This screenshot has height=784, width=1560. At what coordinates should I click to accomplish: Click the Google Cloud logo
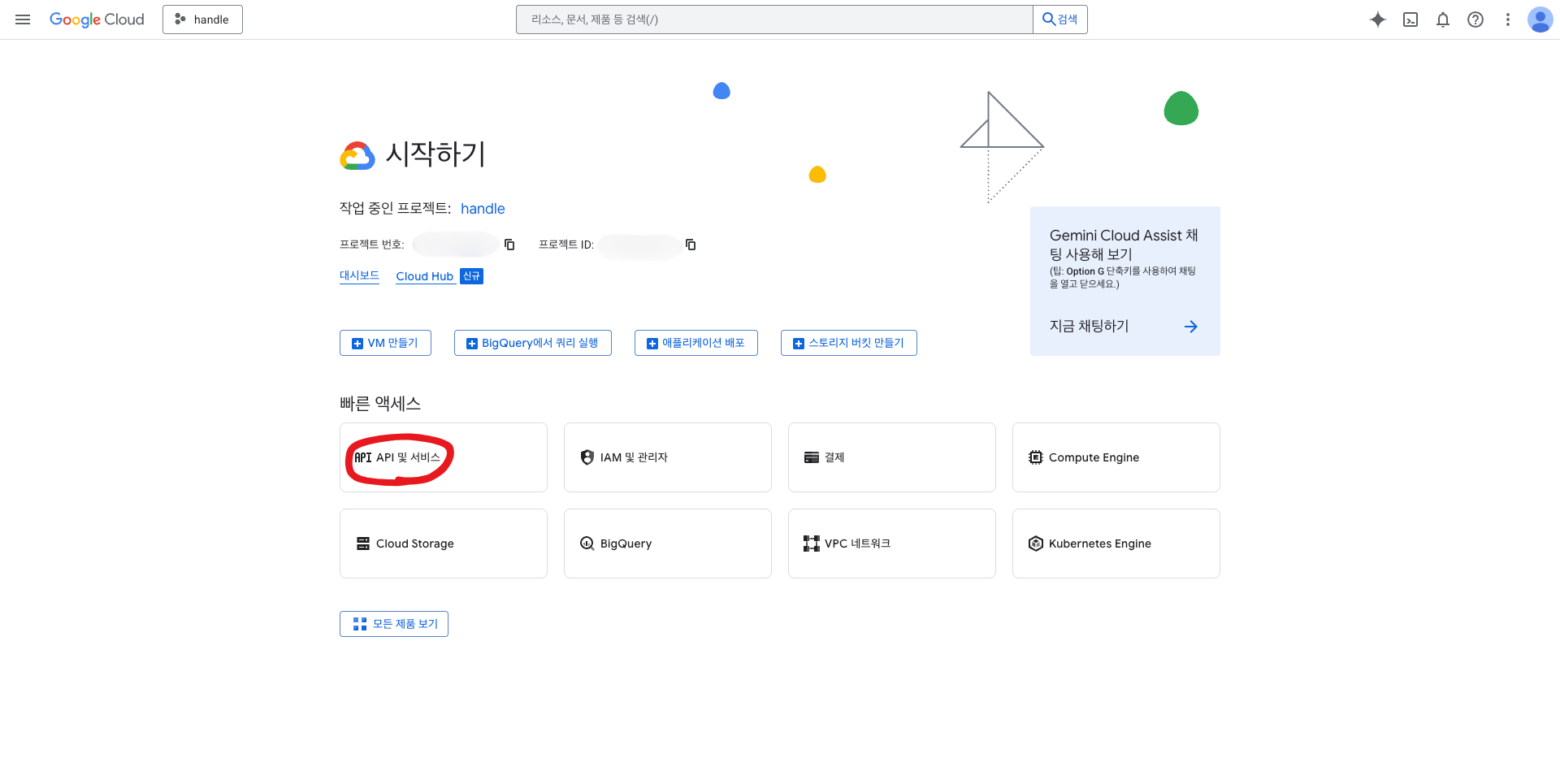pos(97,19)
